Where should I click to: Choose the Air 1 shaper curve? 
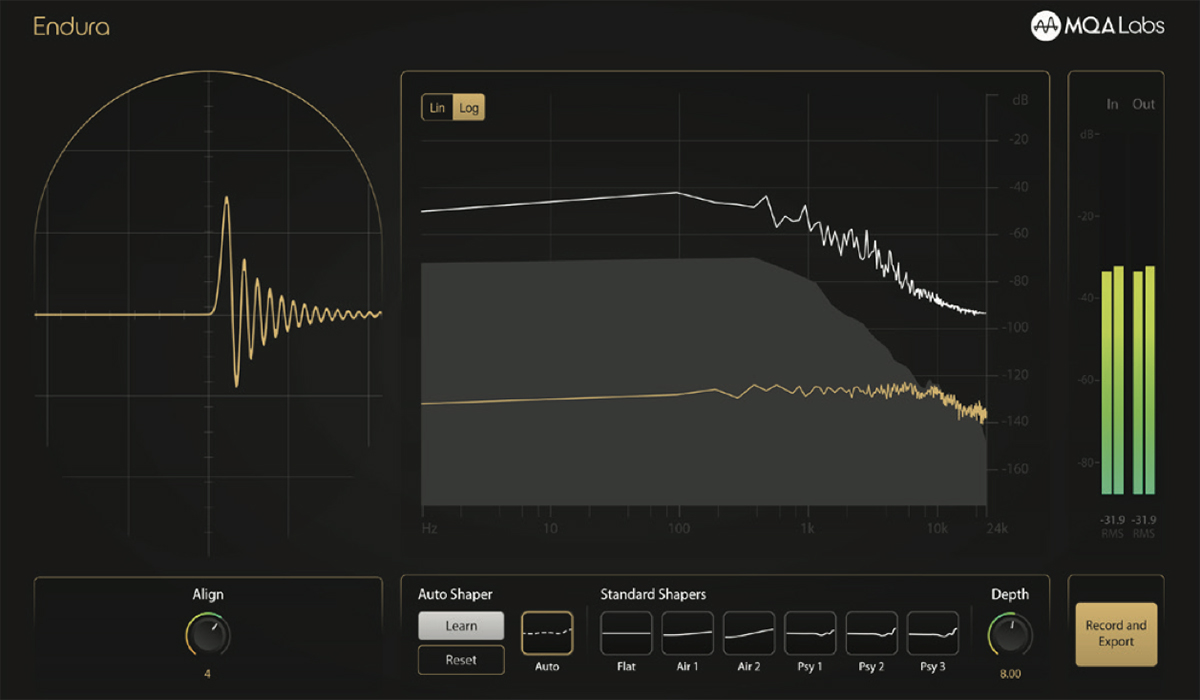(x=687, y=633)
